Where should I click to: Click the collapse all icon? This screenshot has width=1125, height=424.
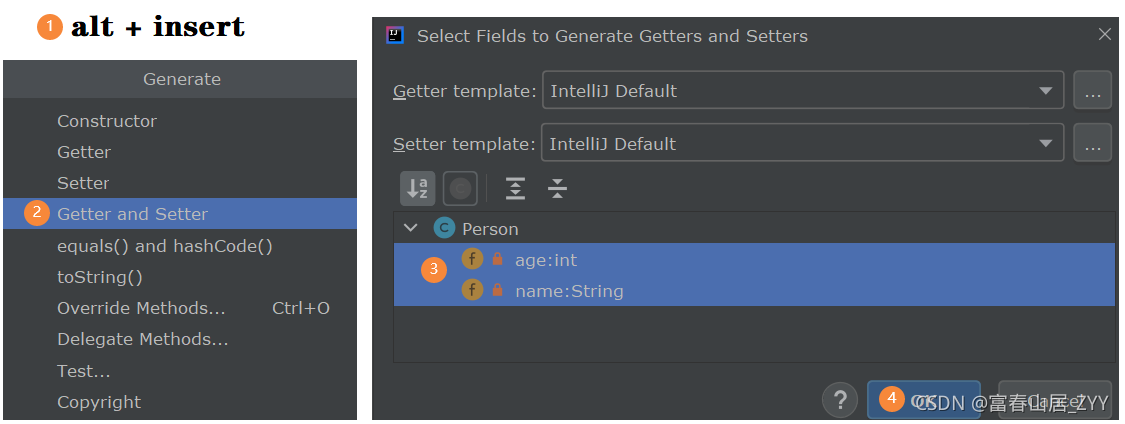(557, 188)
